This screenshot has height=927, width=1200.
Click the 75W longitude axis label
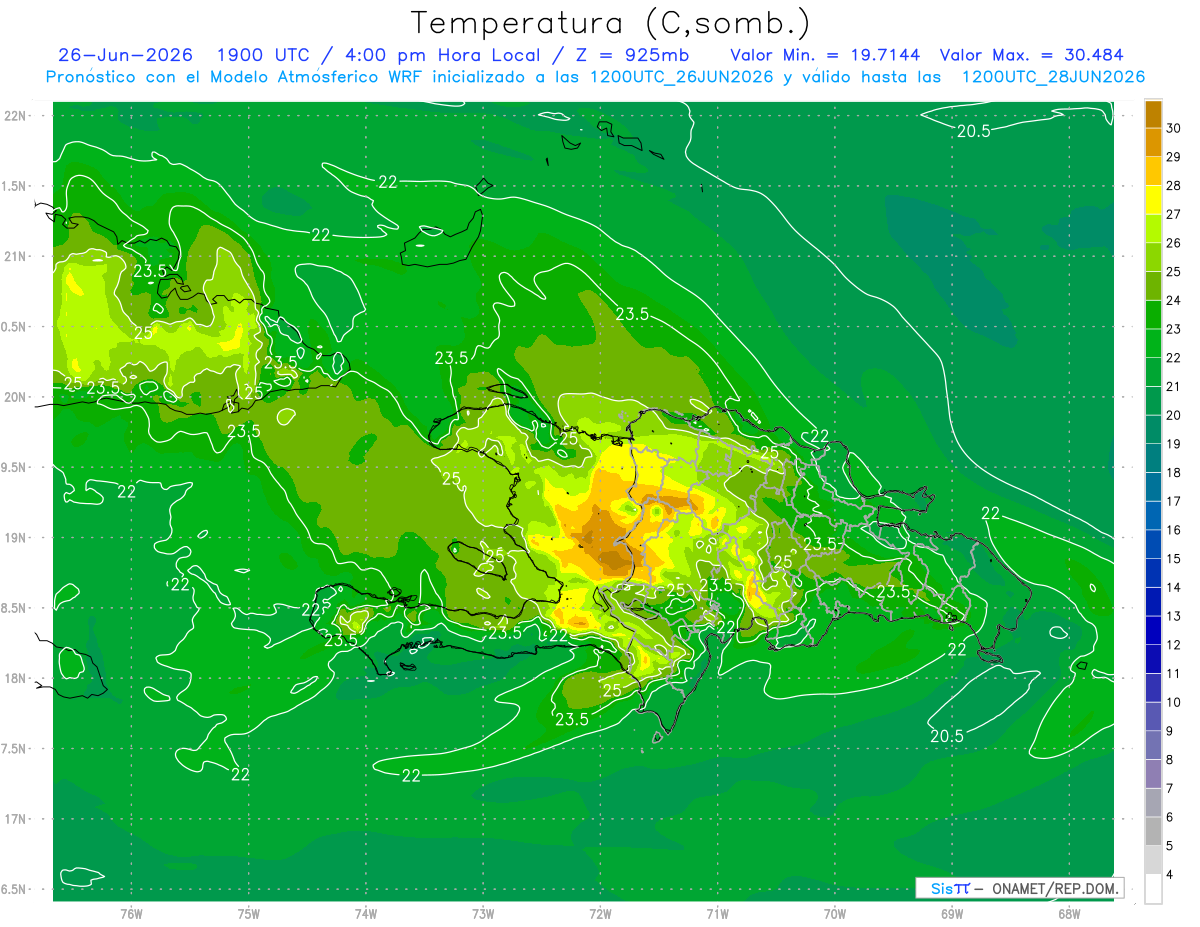[x=249, y=914]
